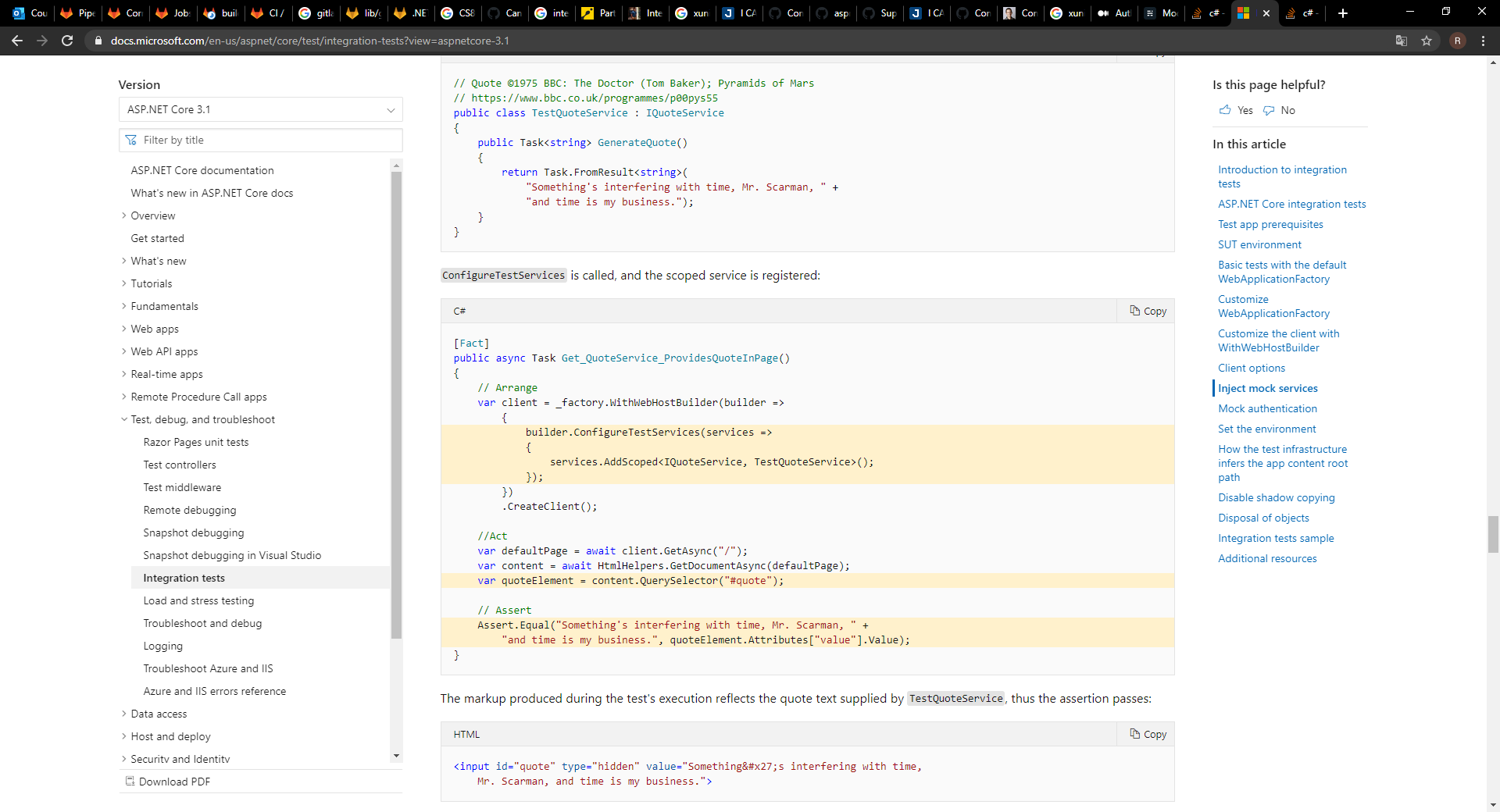Open the Logging entry

[163, 646]
